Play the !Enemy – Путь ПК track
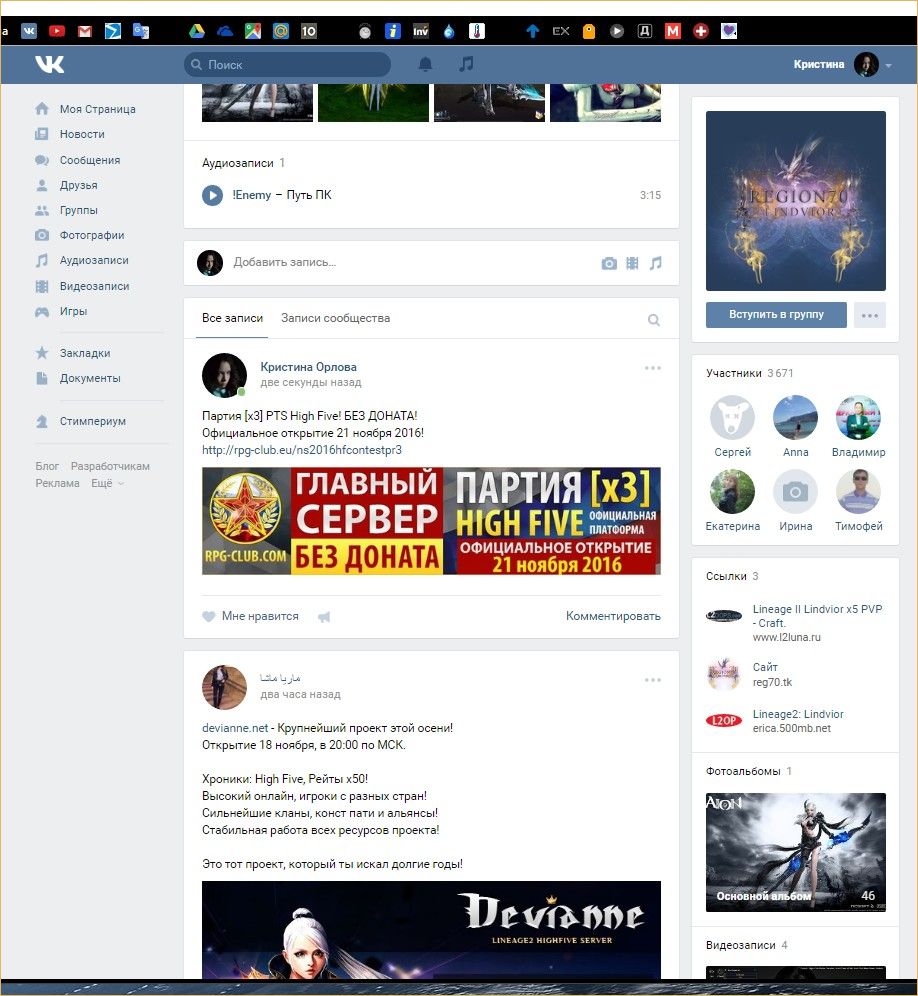 pos(212,195)
